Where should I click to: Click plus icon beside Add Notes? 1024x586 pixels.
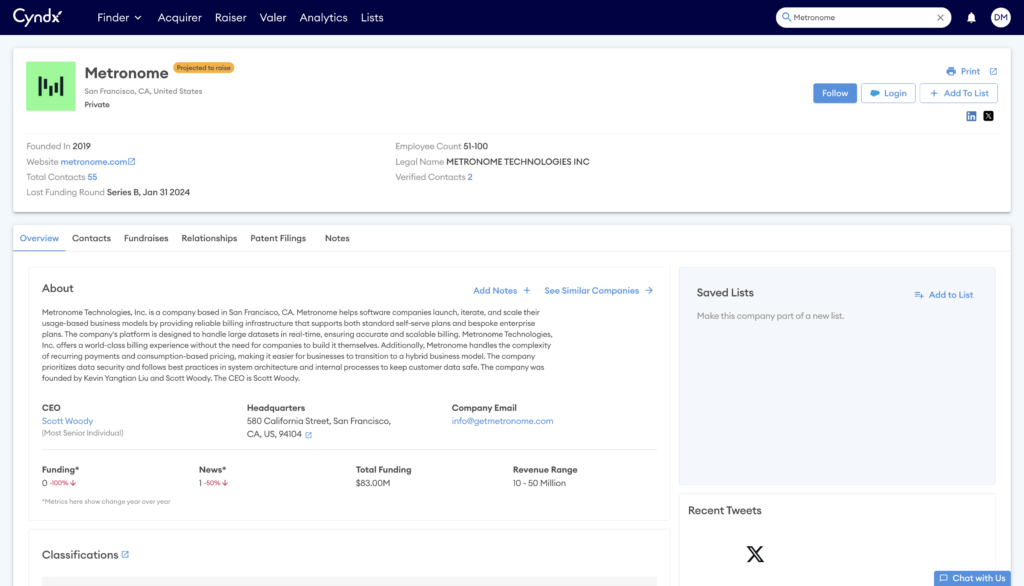(527, 291)
